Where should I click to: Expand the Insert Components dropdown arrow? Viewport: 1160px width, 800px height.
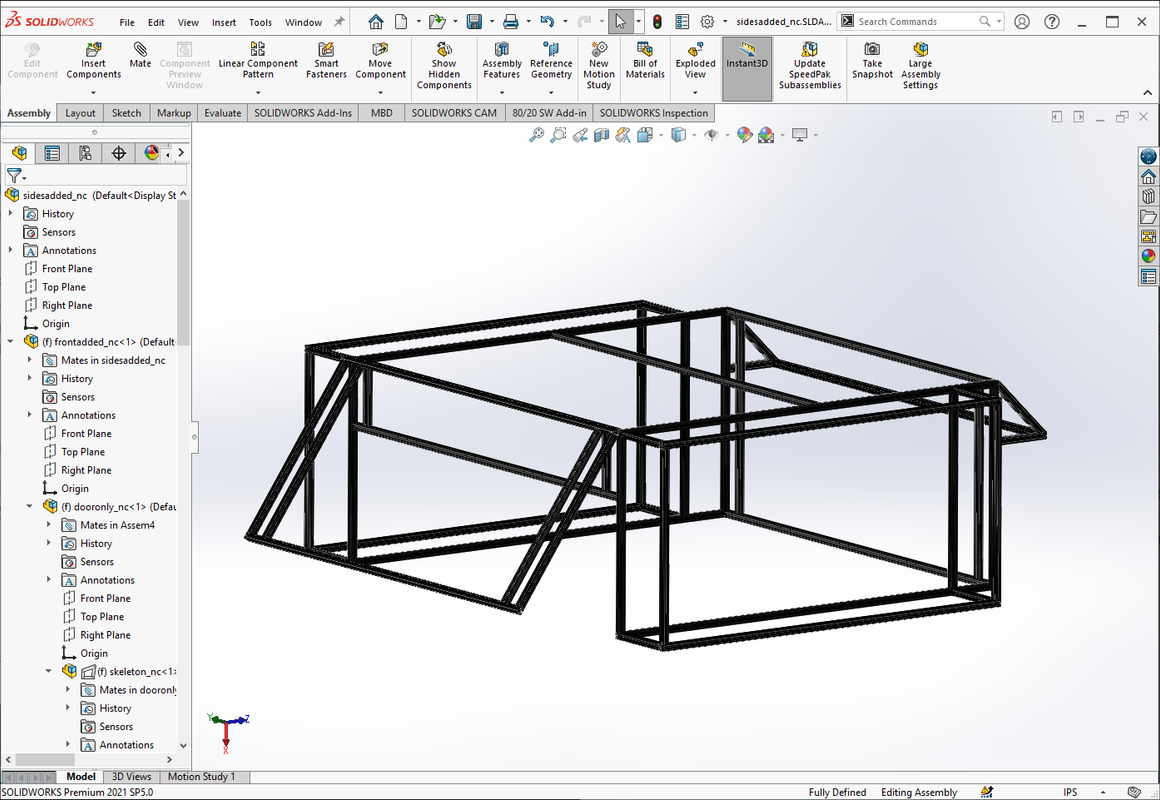coord(93,93)
